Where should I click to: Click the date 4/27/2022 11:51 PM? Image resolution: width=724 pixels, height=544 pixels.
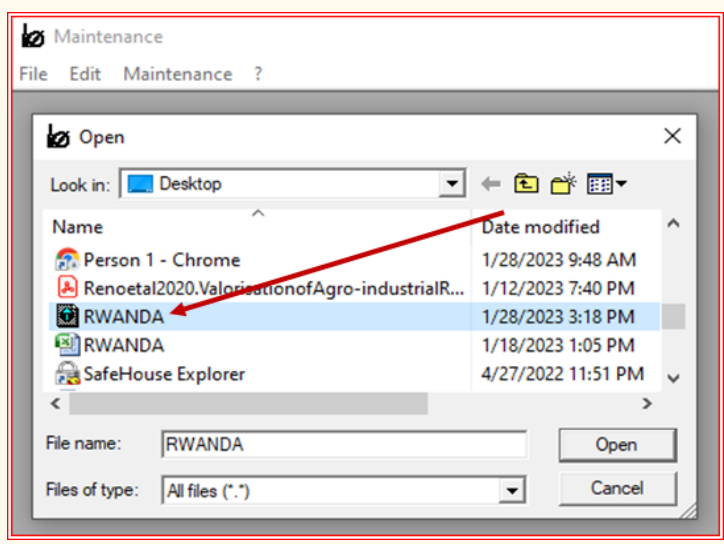click(x=562, y=374)
